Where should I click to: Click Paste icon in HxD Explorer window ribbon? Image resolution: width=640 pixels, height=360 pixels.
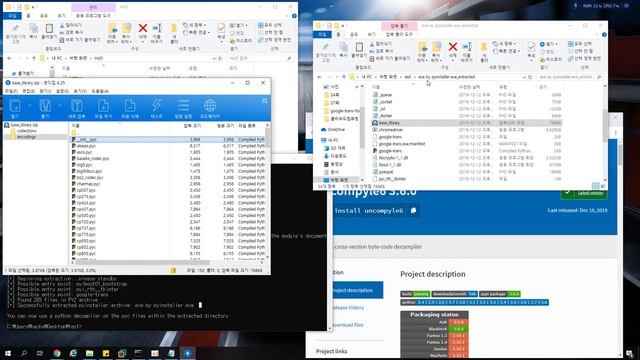[x=49, y=29]
